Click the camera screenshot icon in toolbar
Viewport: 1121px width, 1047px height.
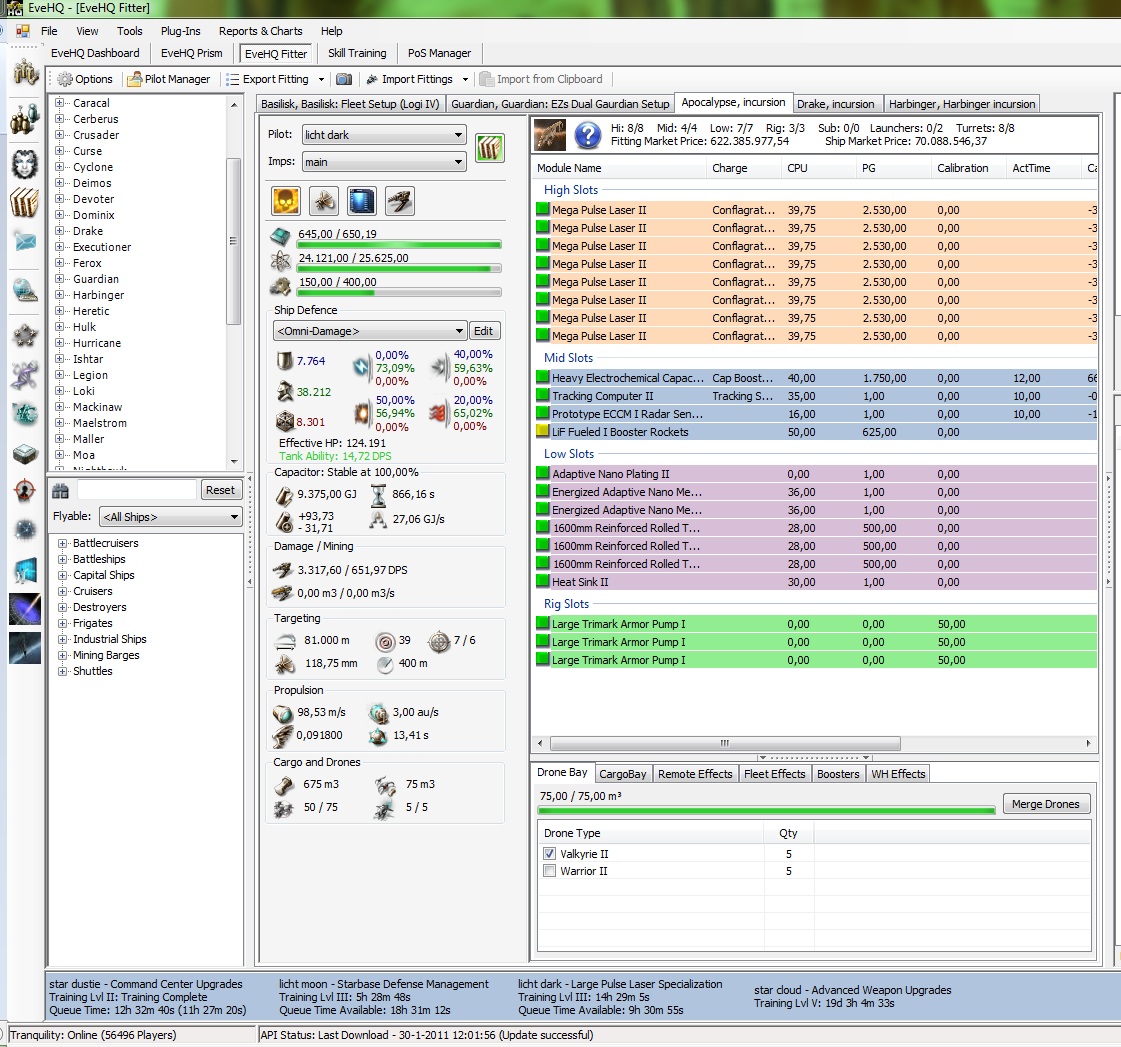pyautogui.click(x=344, y=79)
